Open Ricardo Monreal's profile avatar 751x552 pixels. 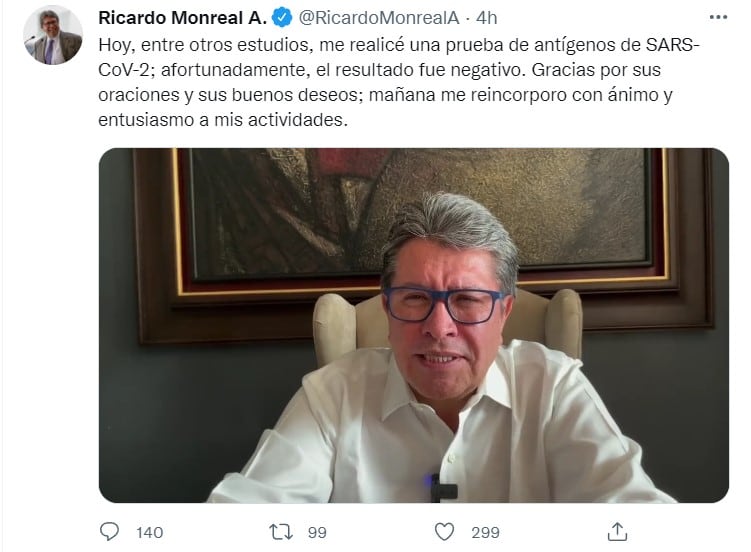[x=53, y=35]
